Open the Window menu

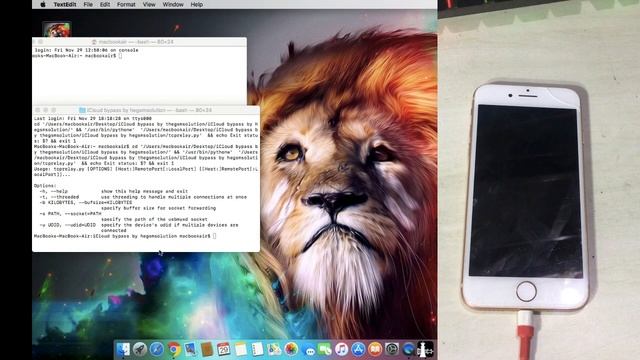pos(173,4)
